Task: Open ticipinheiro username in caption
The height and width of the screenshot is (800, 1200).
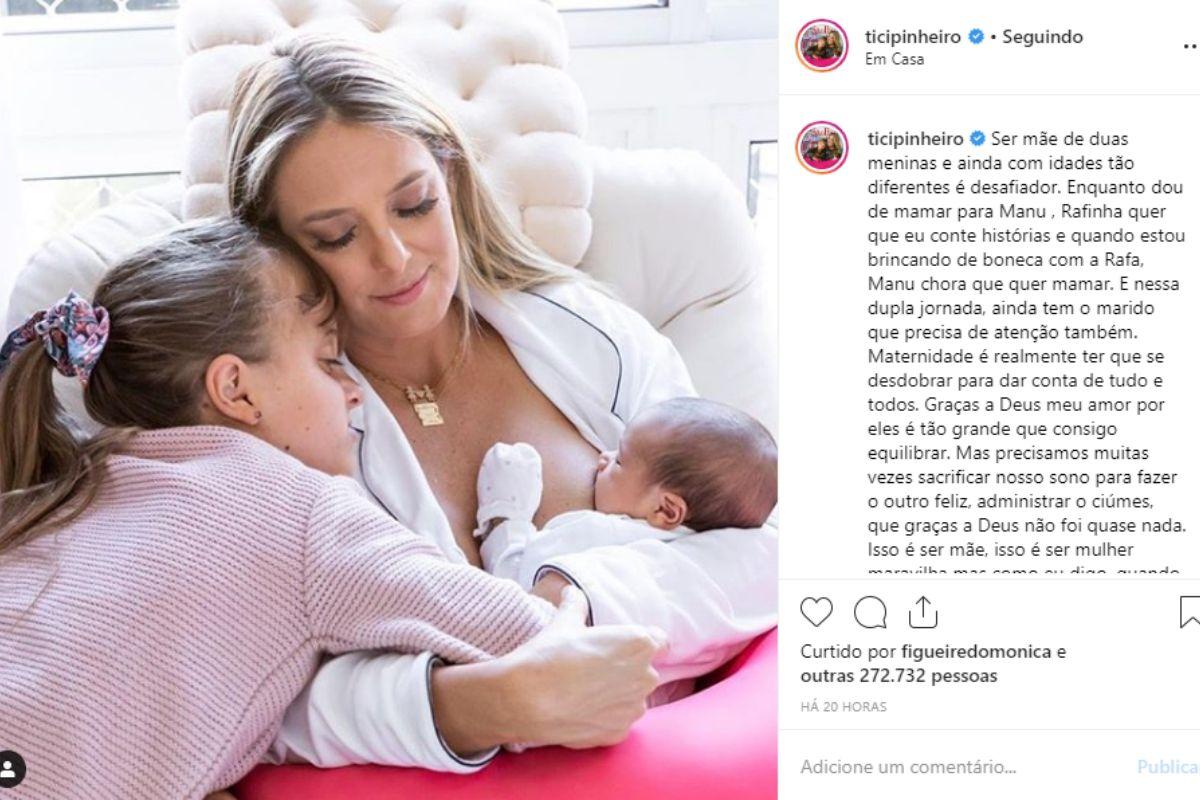Action: (913, 139)
